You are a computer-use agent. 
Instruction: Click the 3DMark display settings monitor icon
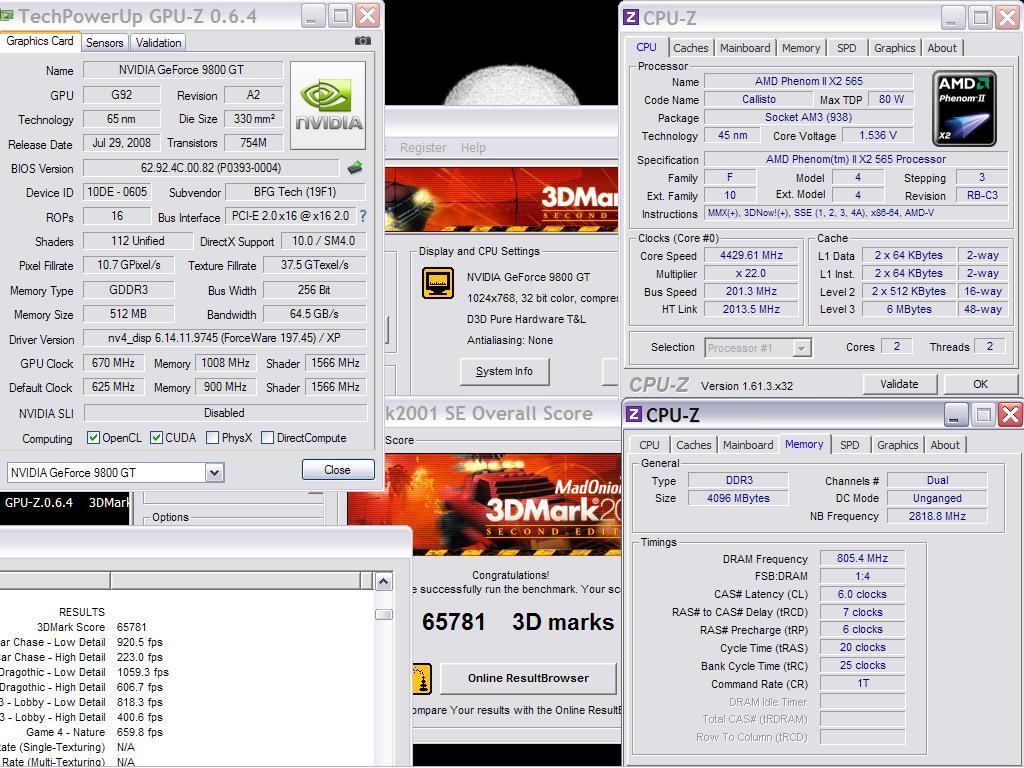438,283
